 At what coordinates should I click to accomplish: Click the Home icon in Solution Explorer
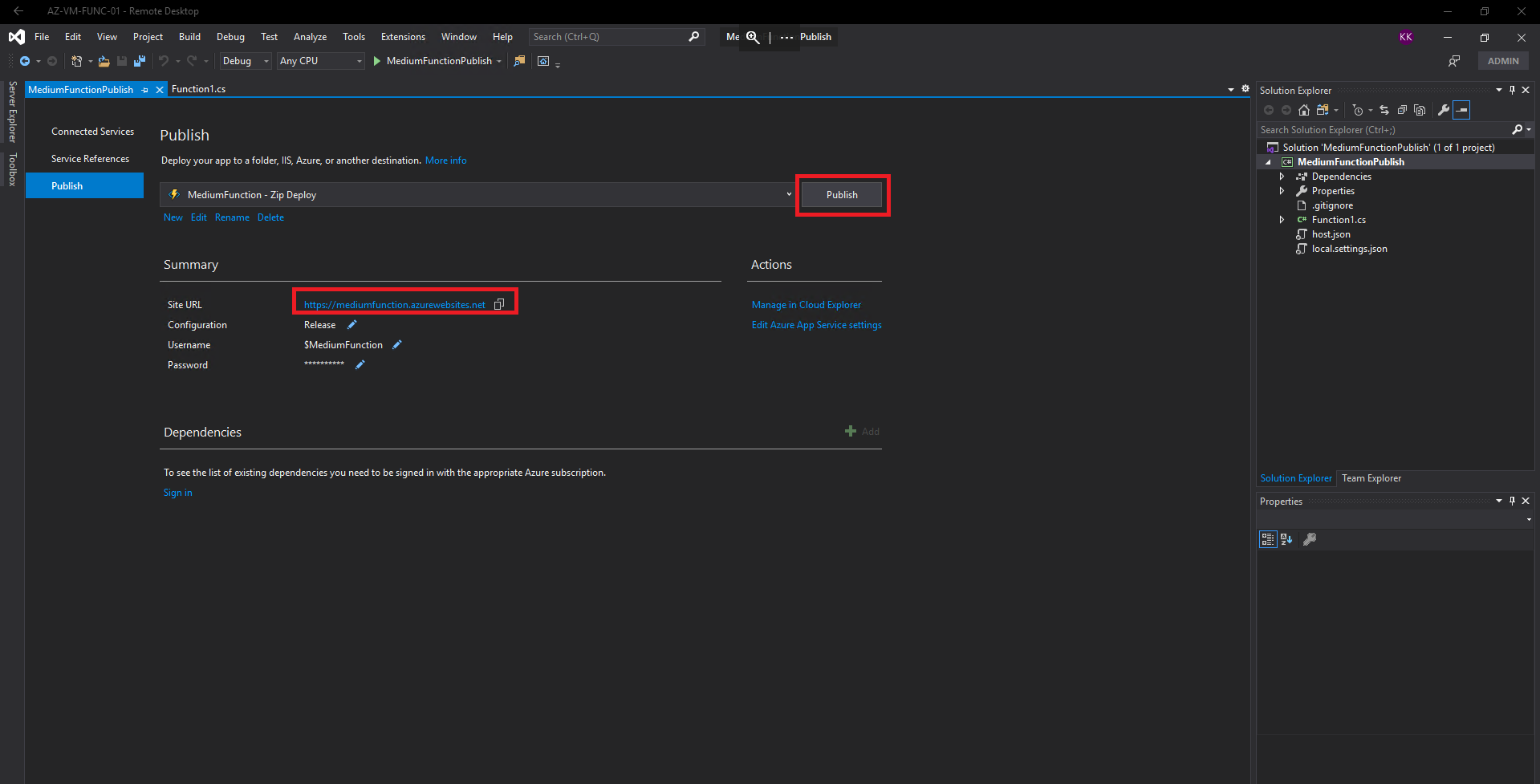(x=1303, y=110)
